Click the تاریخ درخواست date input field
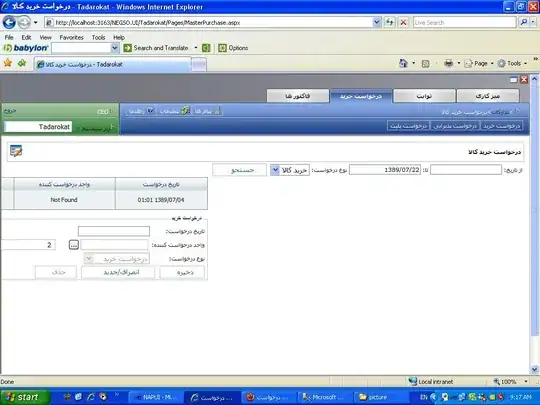Screen dimensions: 540x405 click(x=114, y=231)
